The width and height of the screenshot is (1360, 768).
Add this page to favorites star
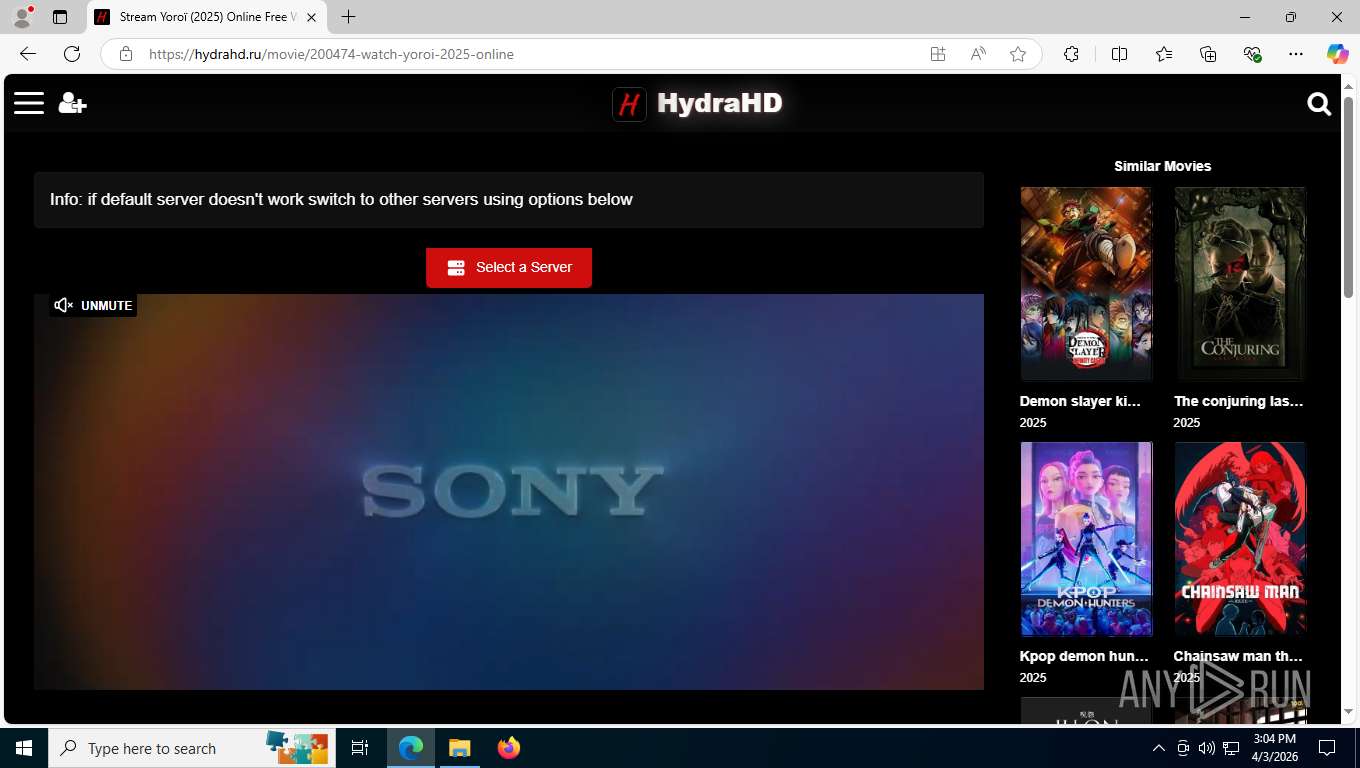click(1018, 54)
